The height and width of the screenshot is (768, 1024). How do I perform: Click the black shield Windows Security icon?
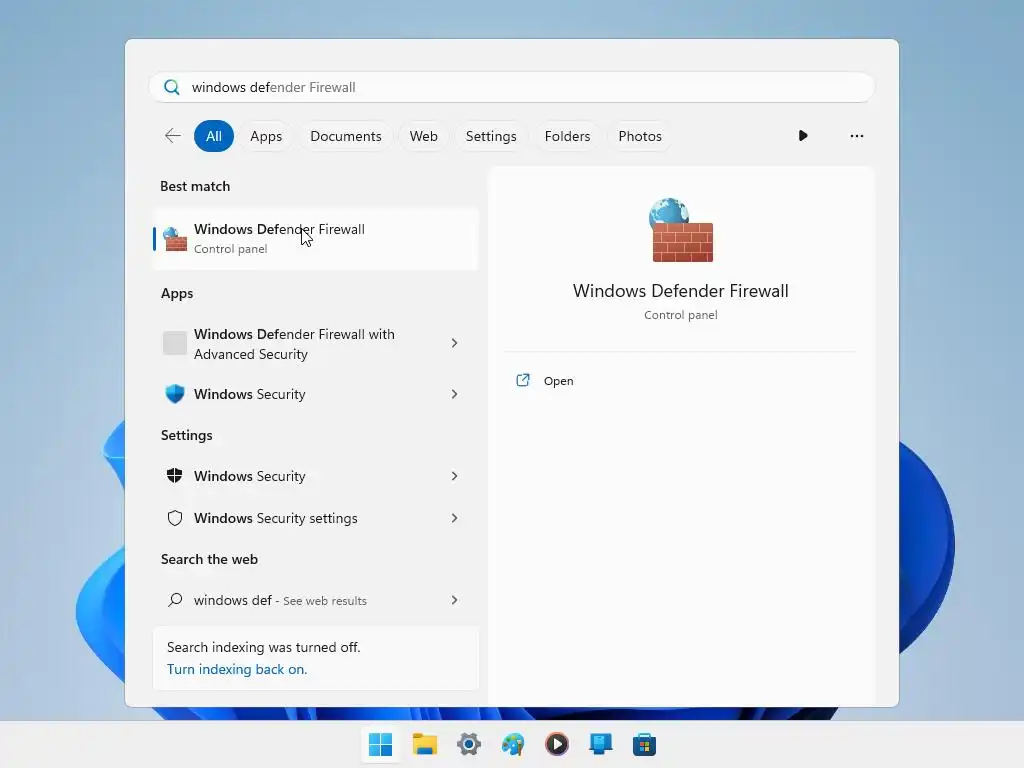click(174, 475)
